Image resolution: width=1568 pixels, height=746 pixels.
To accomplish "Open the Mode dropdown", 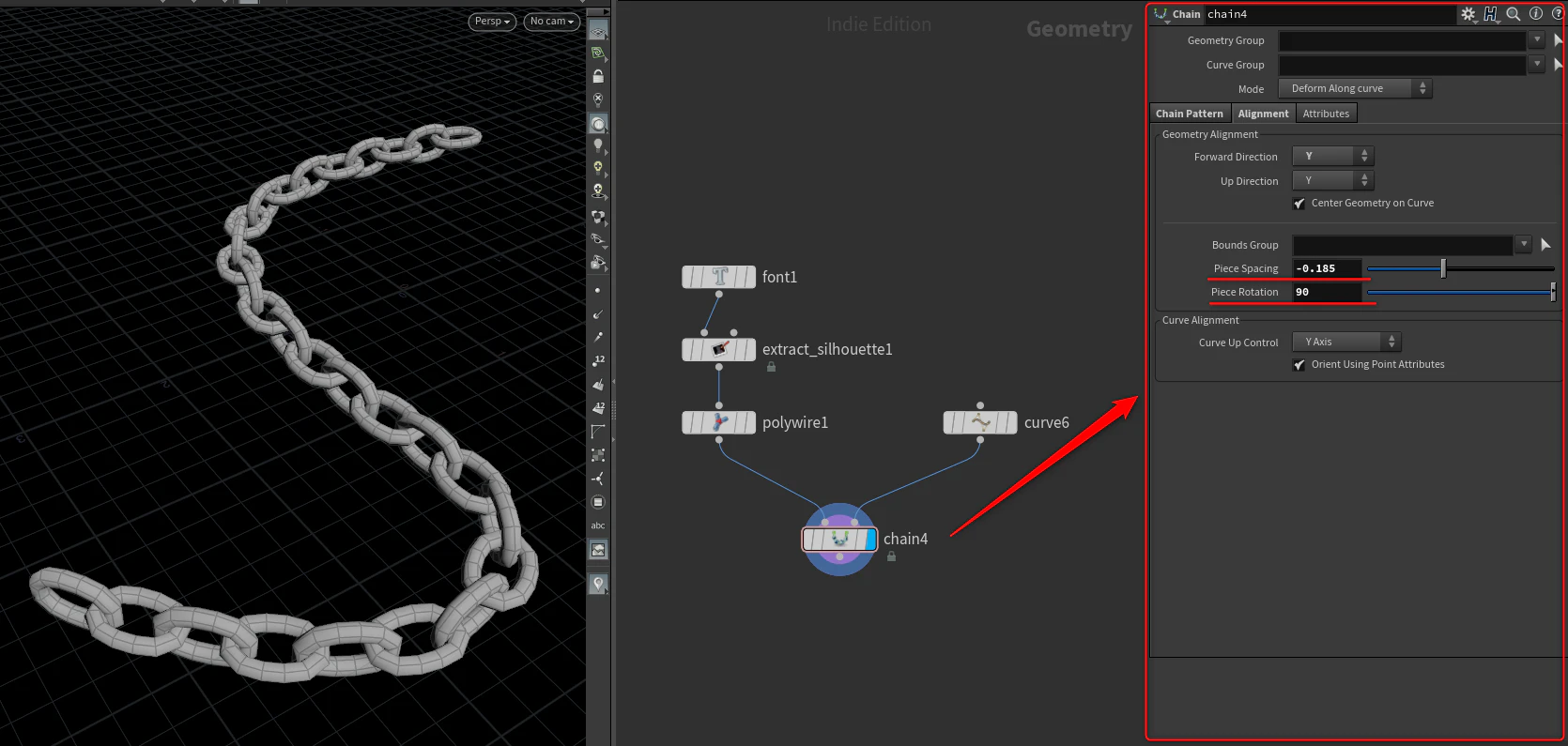I will [1355, 89].
